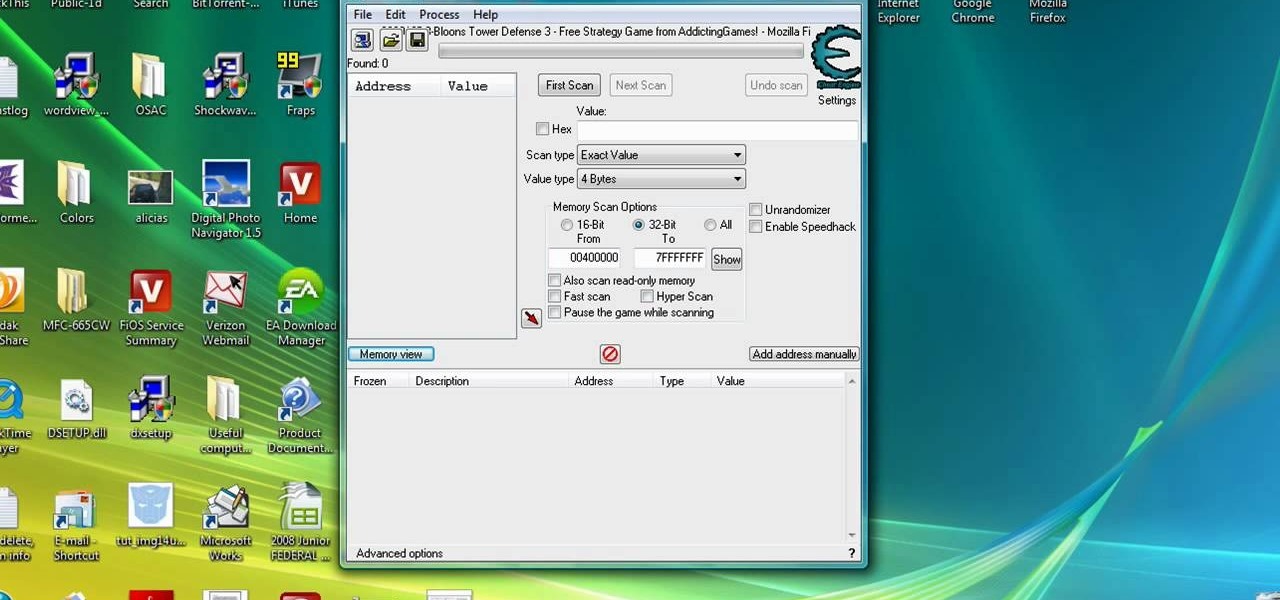Open the OSAC folder on desktop

[150, 85]
